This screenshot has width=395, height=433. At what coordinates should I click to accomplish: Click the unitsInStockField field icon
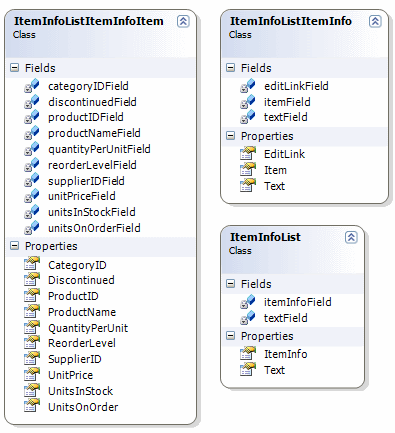pyautogui.click(x=32, y=212)
